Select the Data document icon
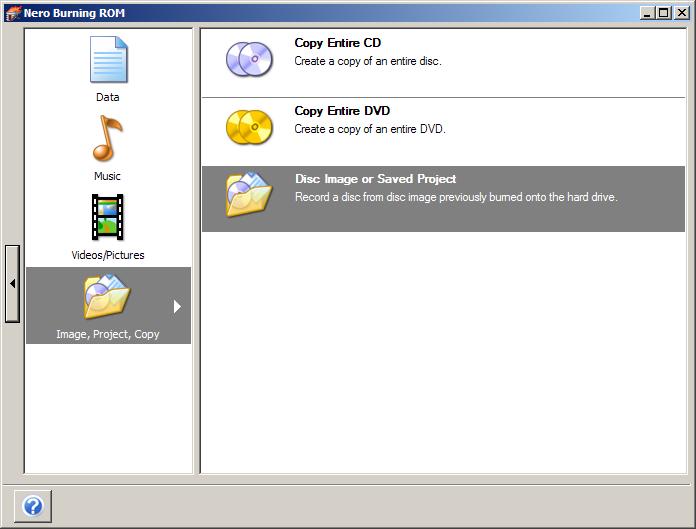 click(108, 60)
